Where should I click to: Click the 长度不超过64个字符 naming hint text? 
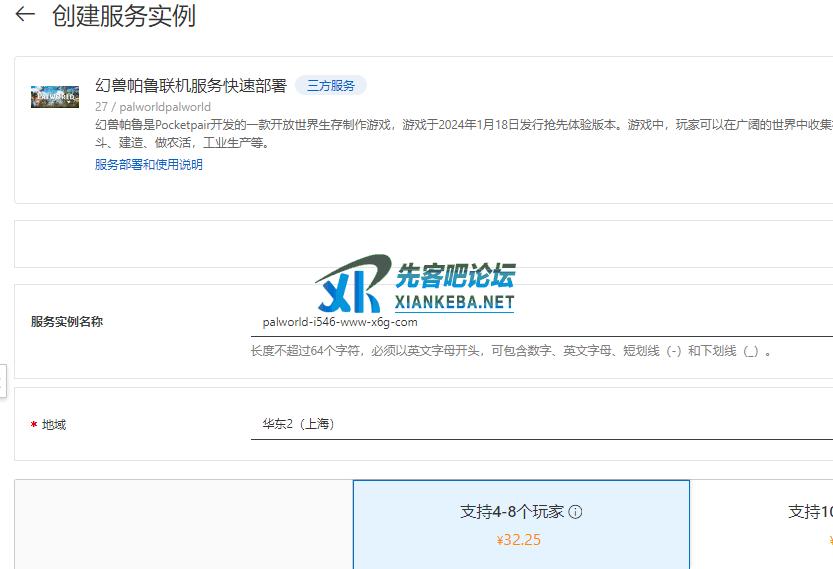click(x=510, y=352)
